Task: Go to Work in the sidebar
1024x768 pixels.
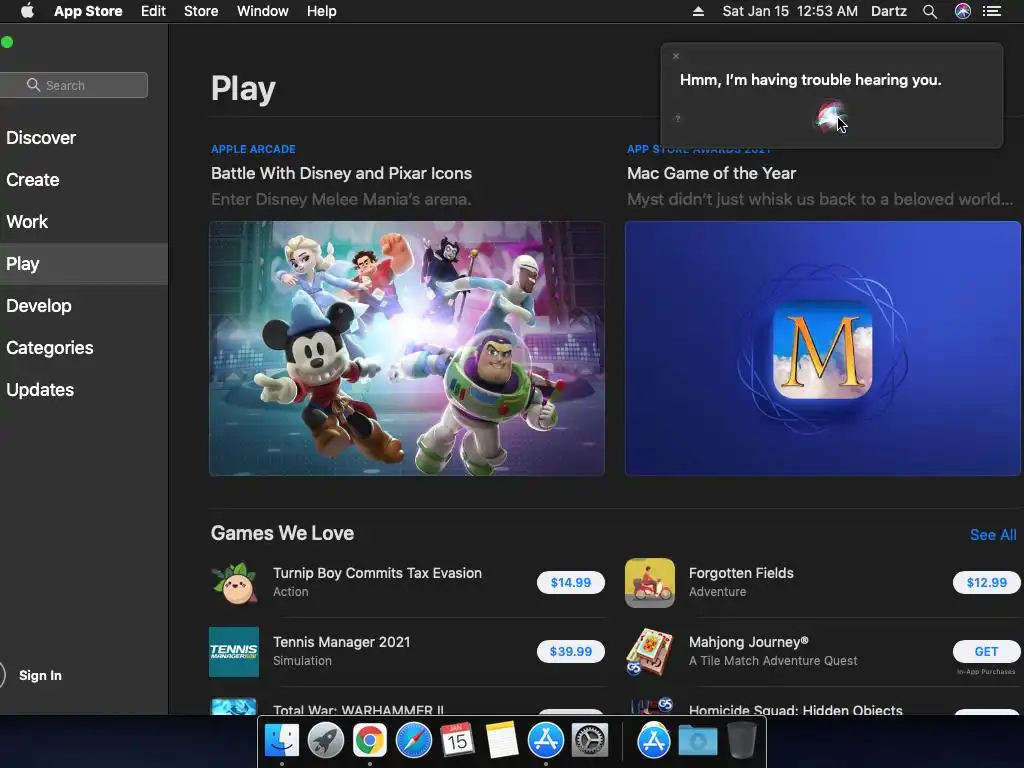Action: [x=27, y=221]
